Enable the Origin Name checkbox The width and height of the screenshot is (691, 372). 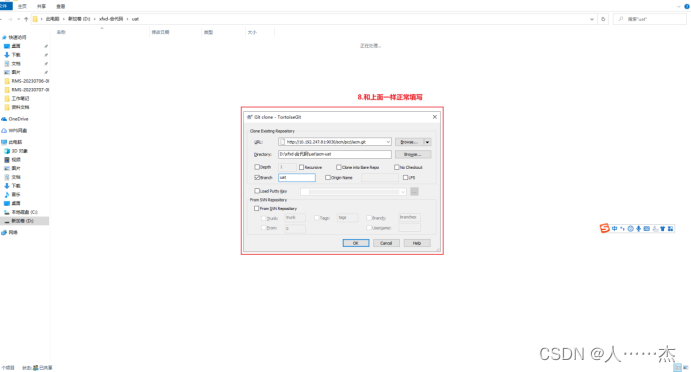coord(327,178)
